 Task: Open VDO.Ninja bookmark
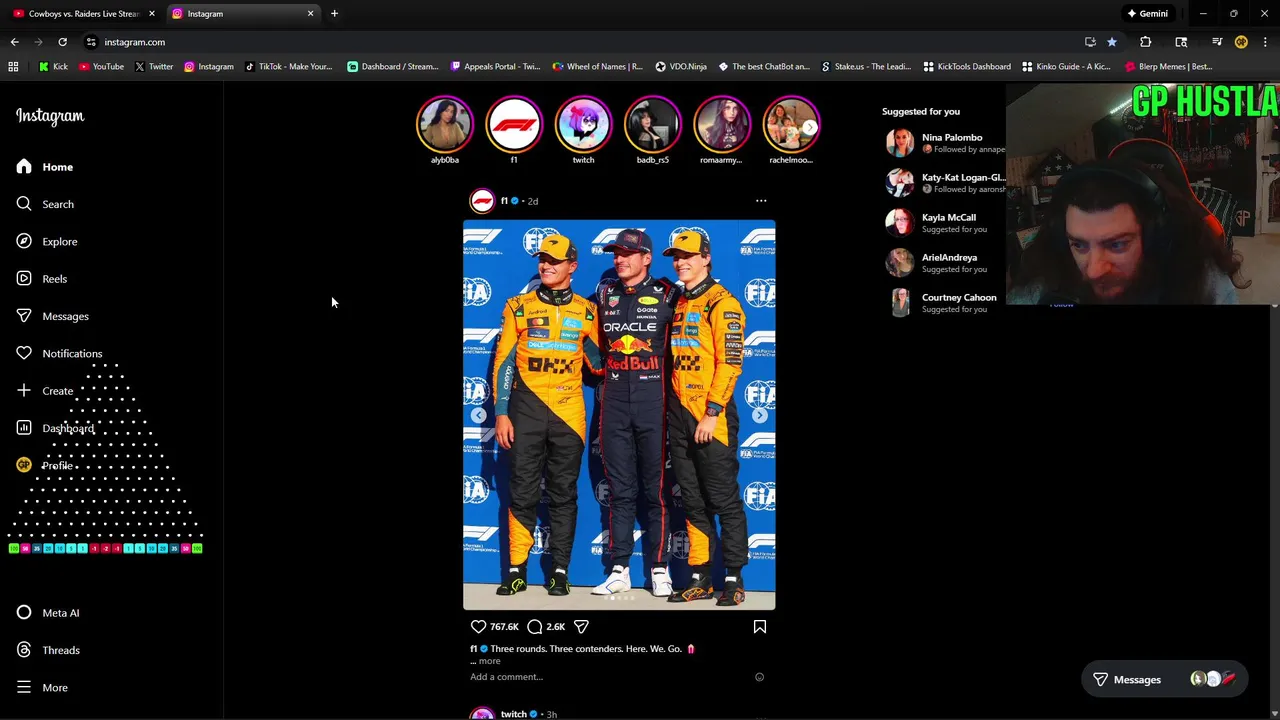(681, 67)
